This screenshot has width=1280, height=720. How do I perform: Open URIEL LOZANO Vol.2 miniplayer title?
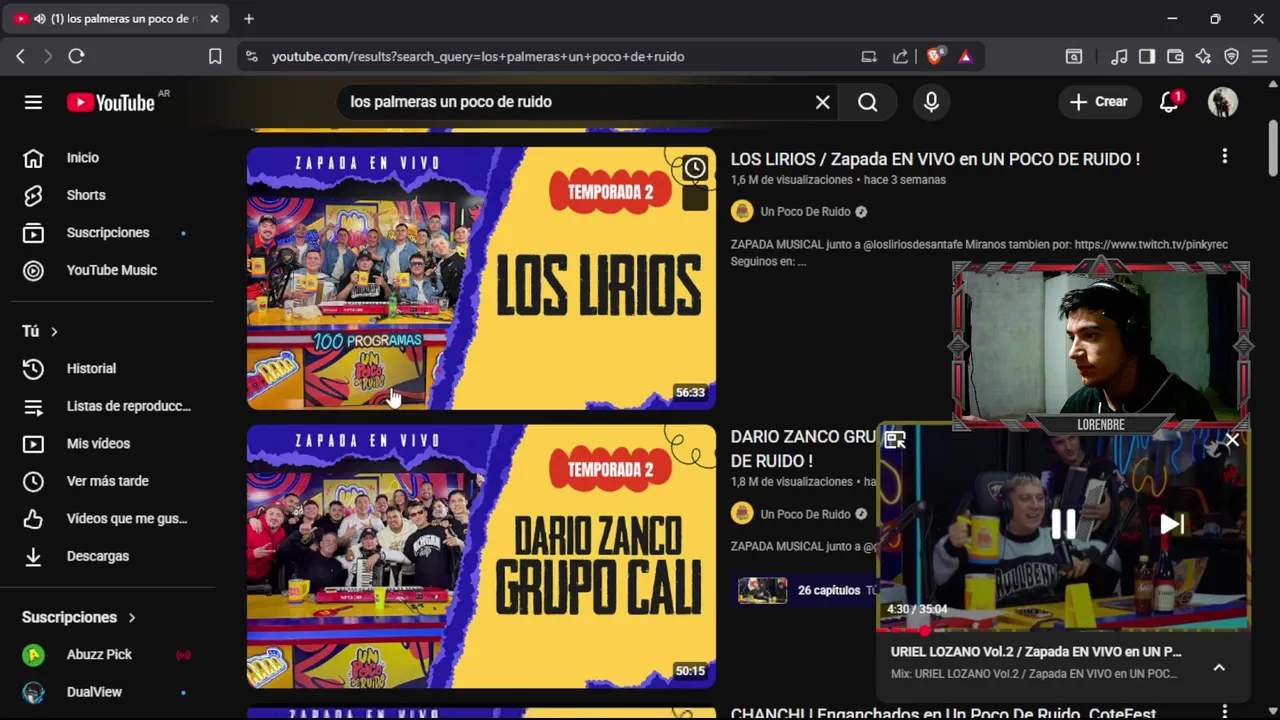coord(1036,652)
